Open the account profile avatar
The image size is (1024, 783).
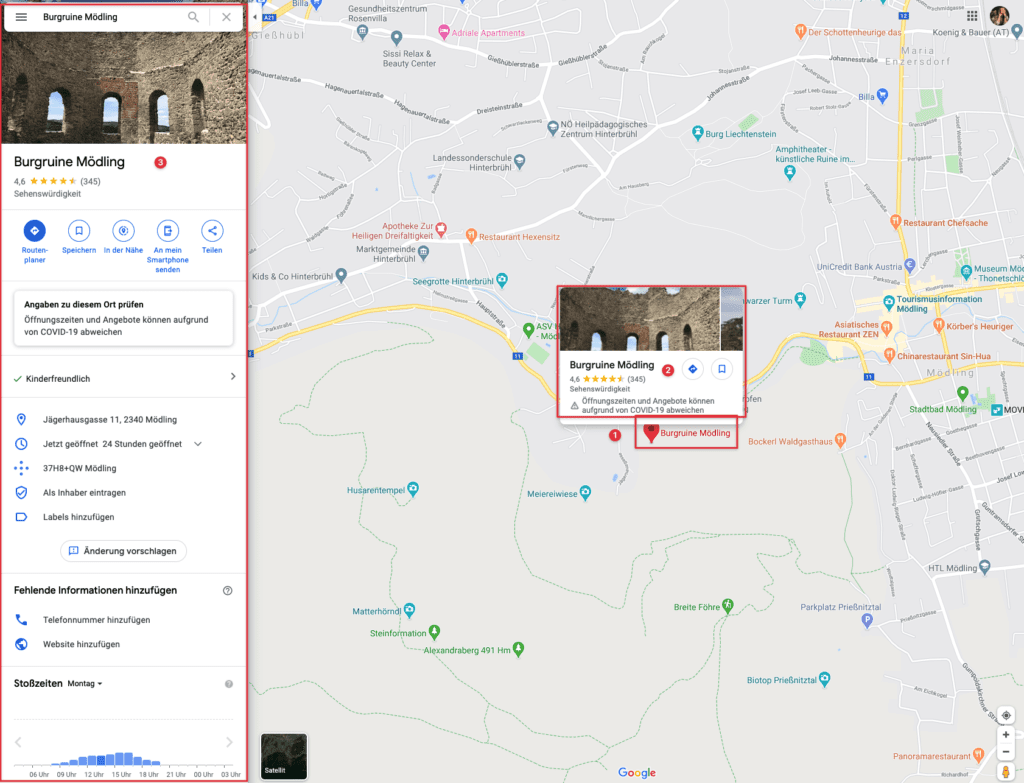tap(999, 16)
